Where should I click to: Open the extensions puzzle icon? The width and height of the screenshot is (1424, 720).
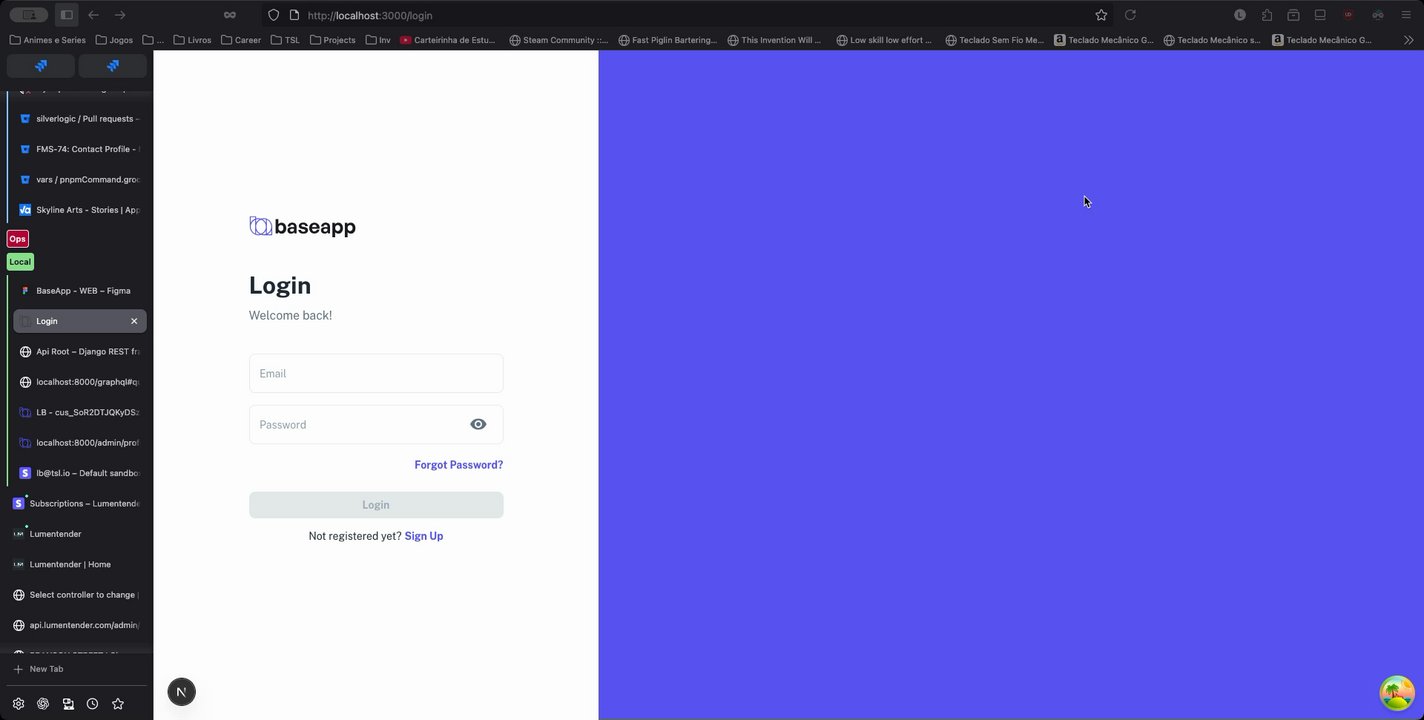coord(1267,15)
